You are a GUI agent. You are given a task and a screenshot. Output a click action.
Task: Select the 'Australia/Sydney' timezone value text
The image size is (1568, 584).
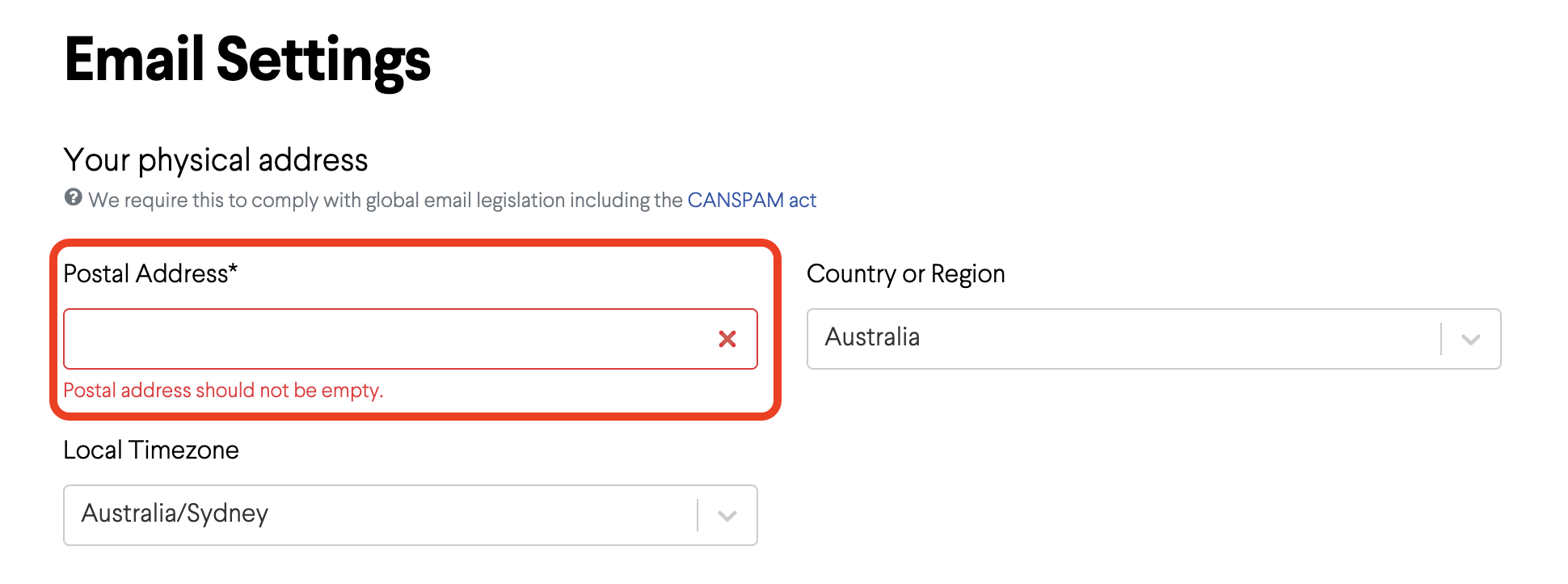pos(175,514)
